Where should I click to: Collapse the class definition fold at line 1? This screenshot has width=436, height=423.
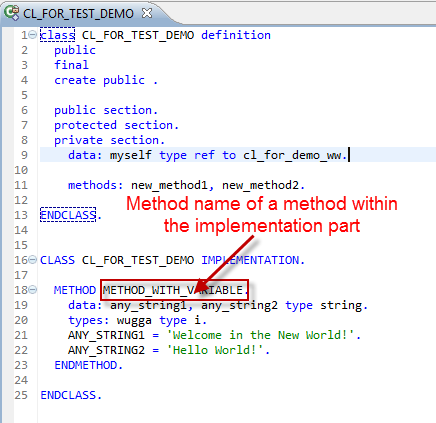(32, 34)
